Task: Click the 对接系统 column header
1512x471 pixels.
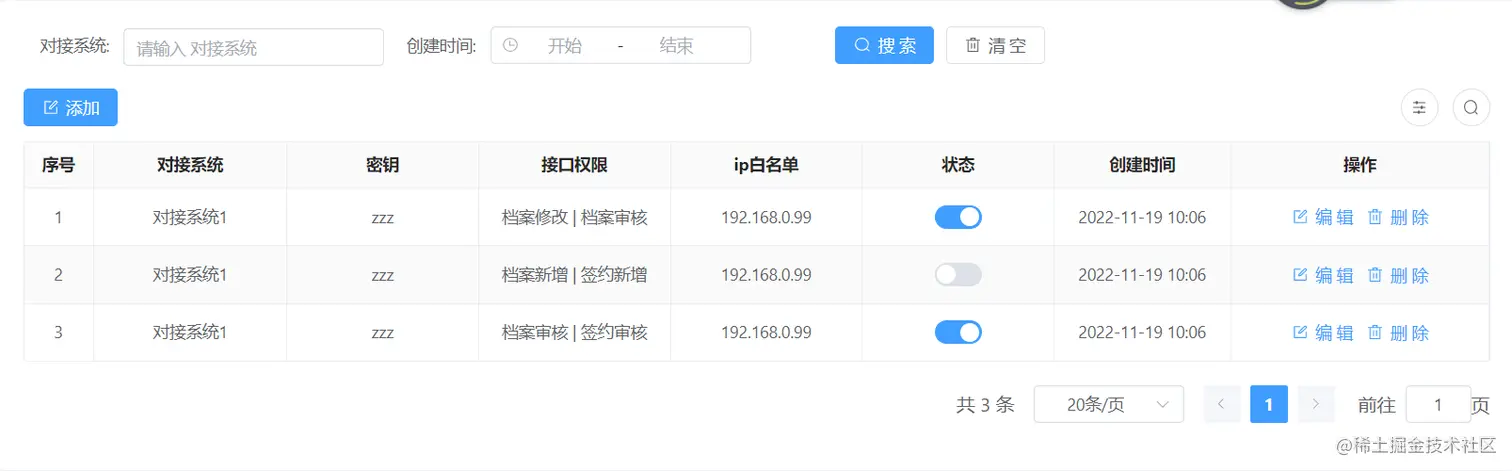Action: pyautogui.click(x=190, y=165)
